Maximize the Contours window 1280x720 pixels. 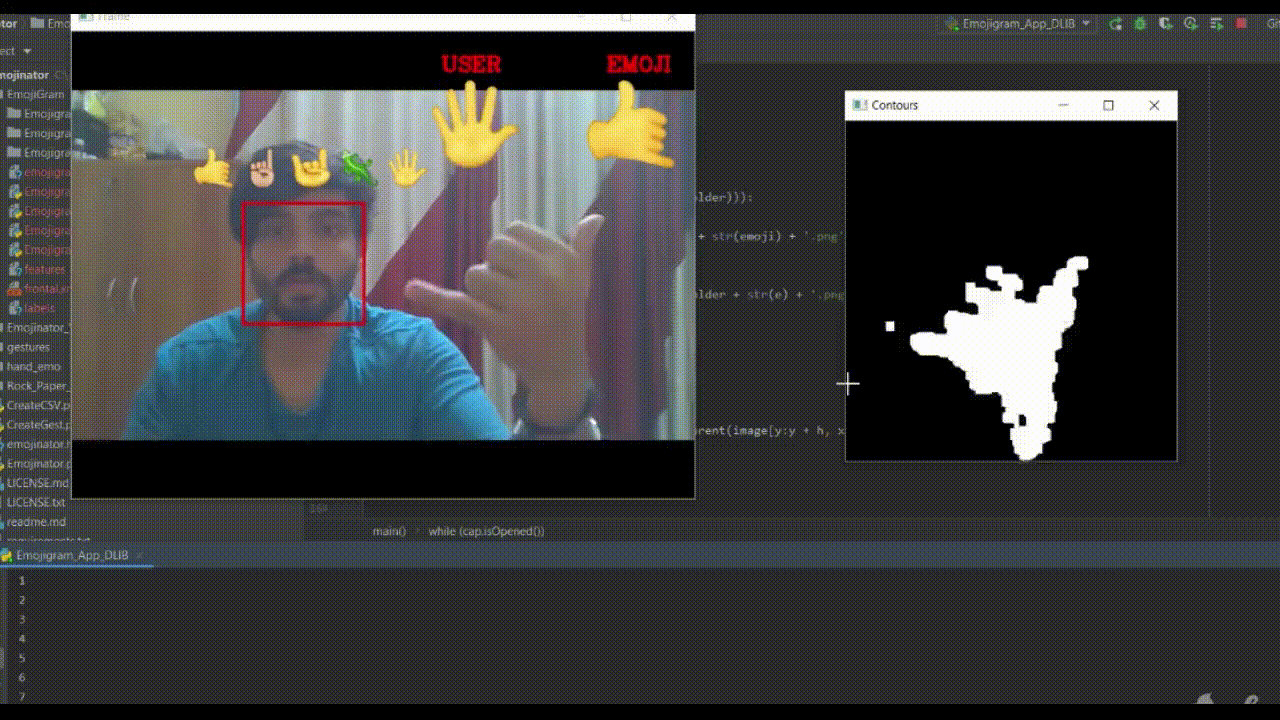point(1108,105)
